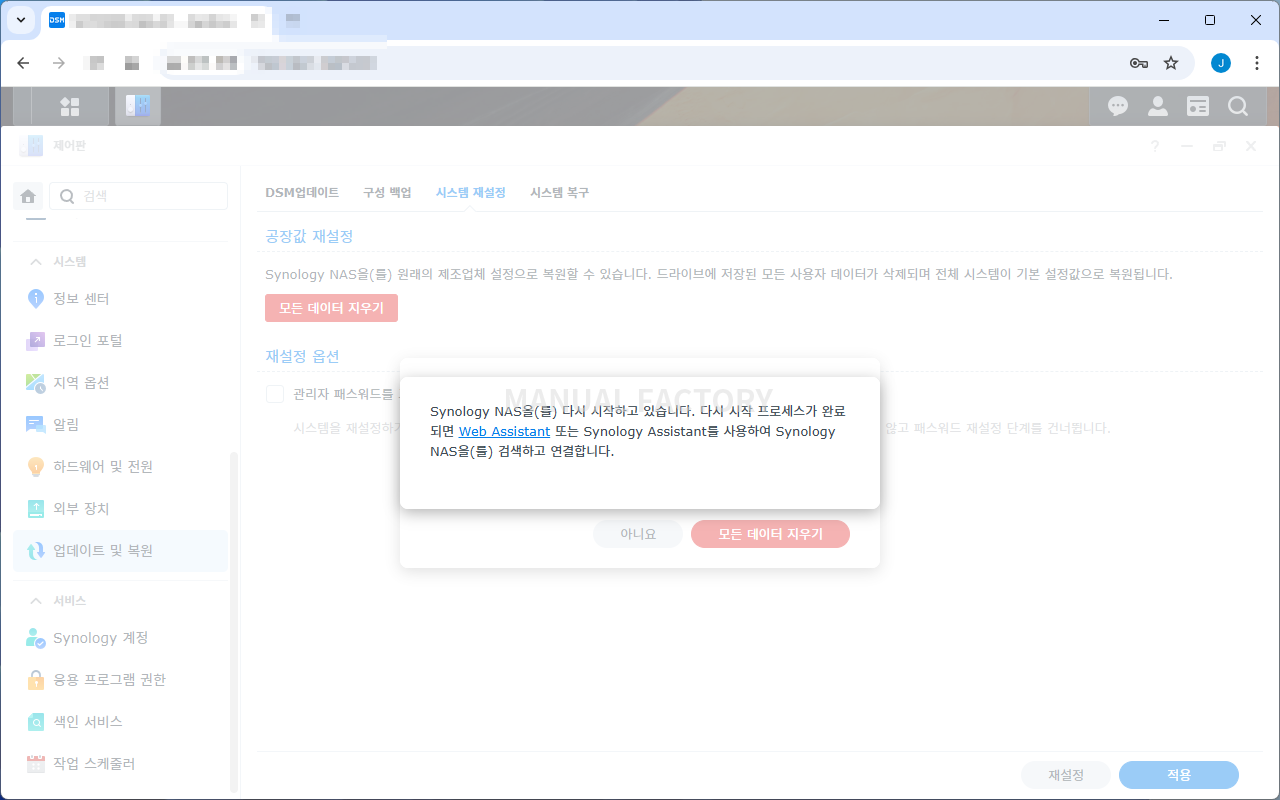
Task: Open 작업 스케줄러 in the sidebar
Action: click(x=120, y=763)
